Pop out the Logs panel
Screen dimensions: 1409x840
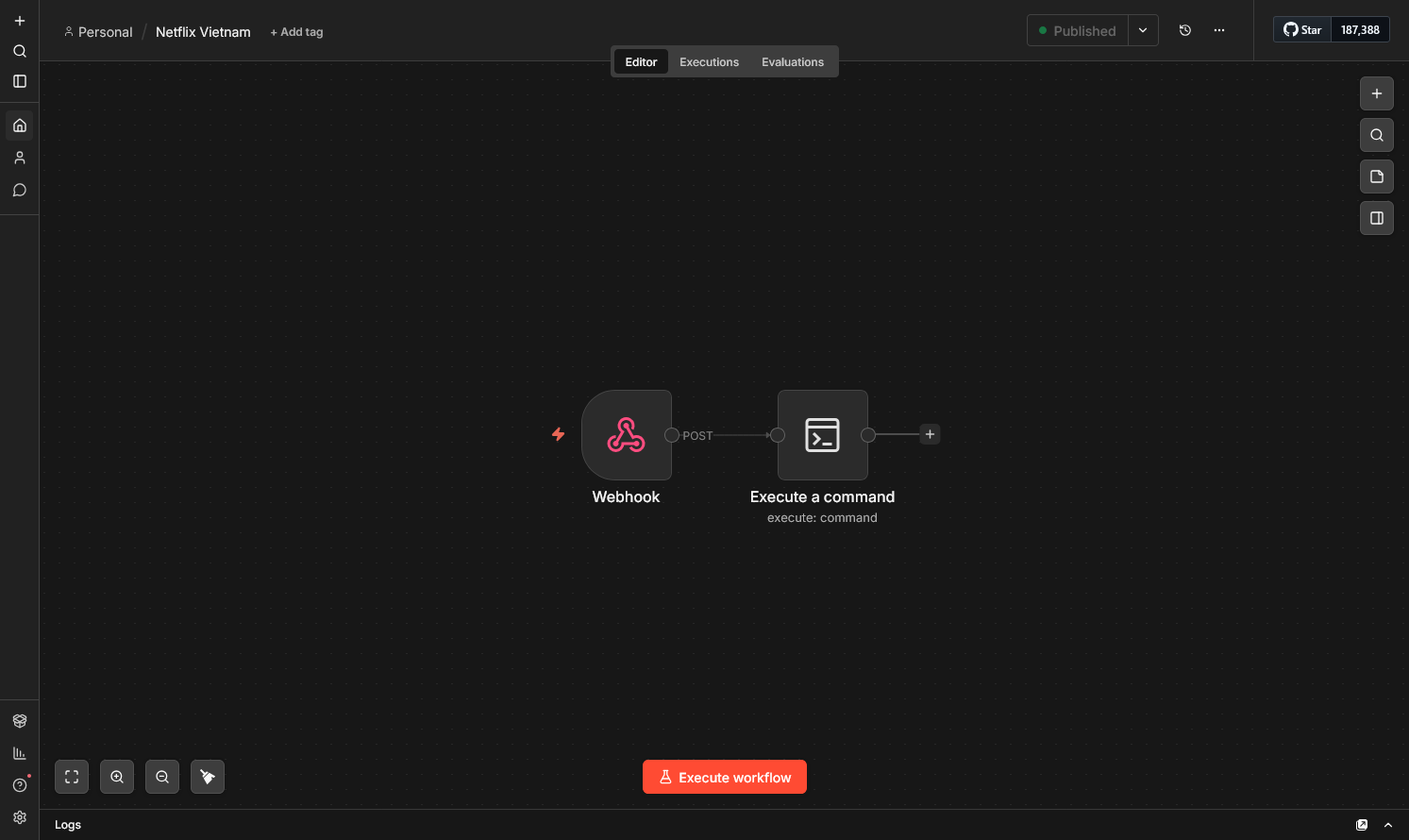1362,825
